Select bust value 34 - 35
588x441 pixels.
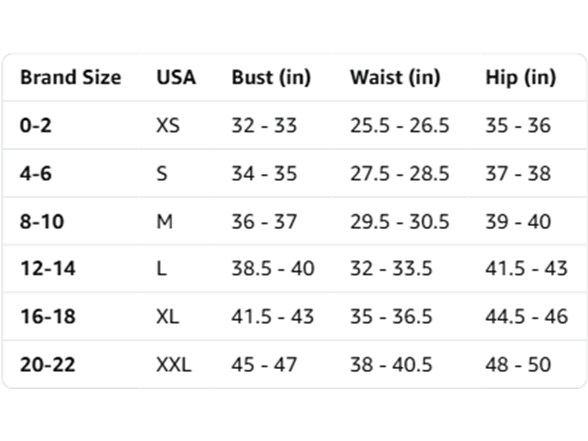[x=264, y=173]
